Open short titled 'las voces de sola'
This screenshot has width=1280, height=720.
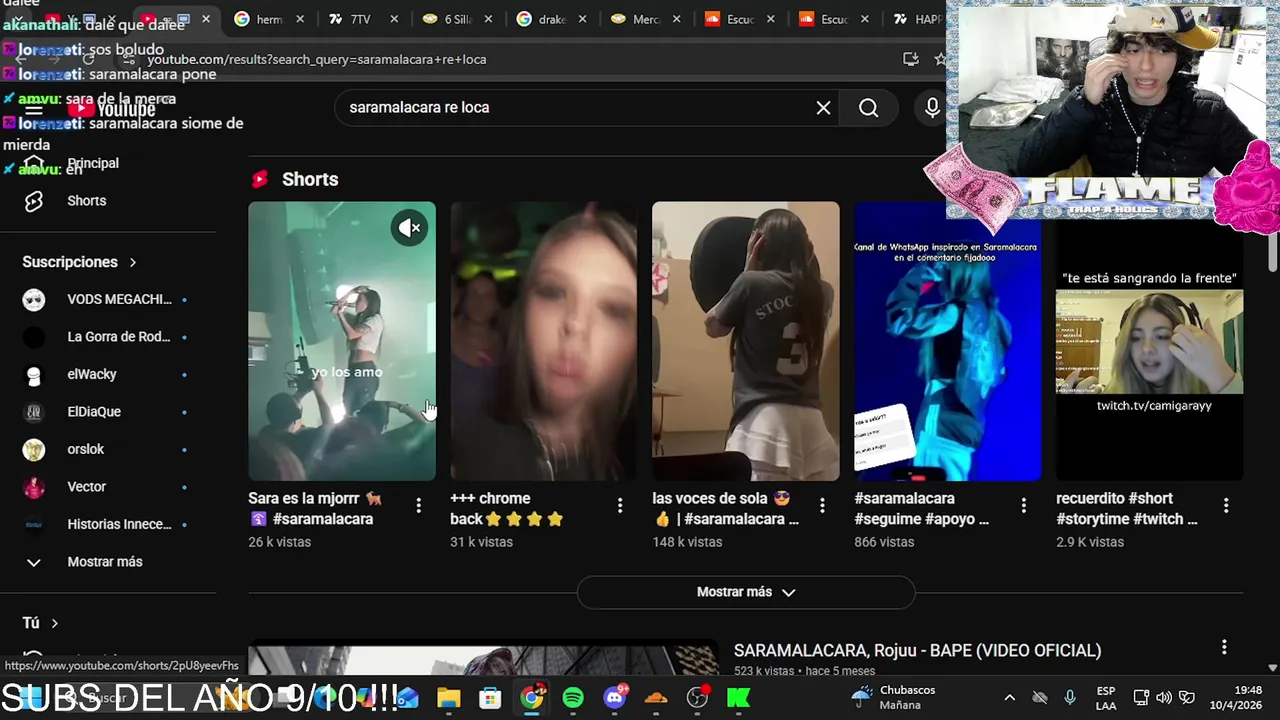726,508
